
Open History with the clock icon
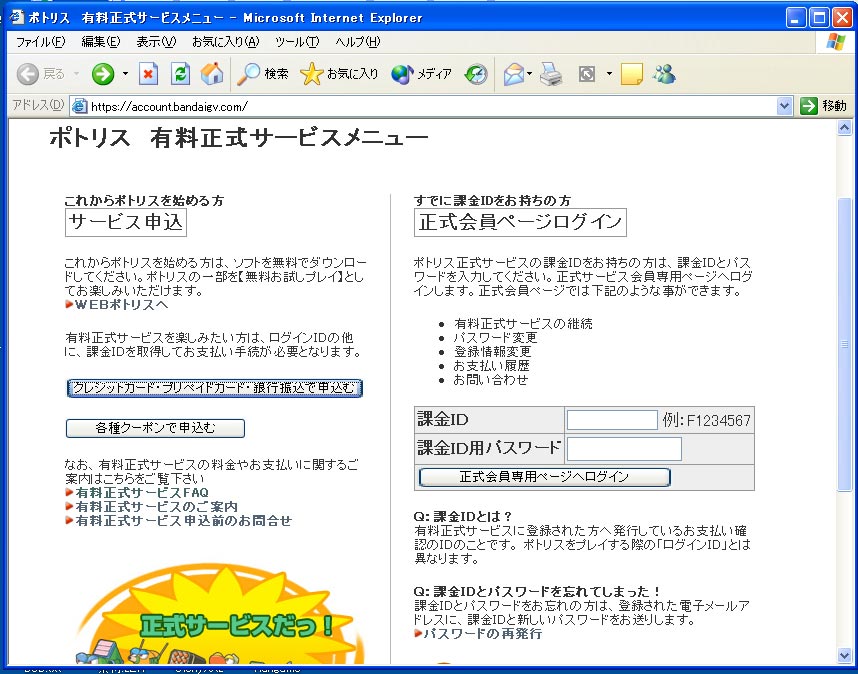coord(476,74)
